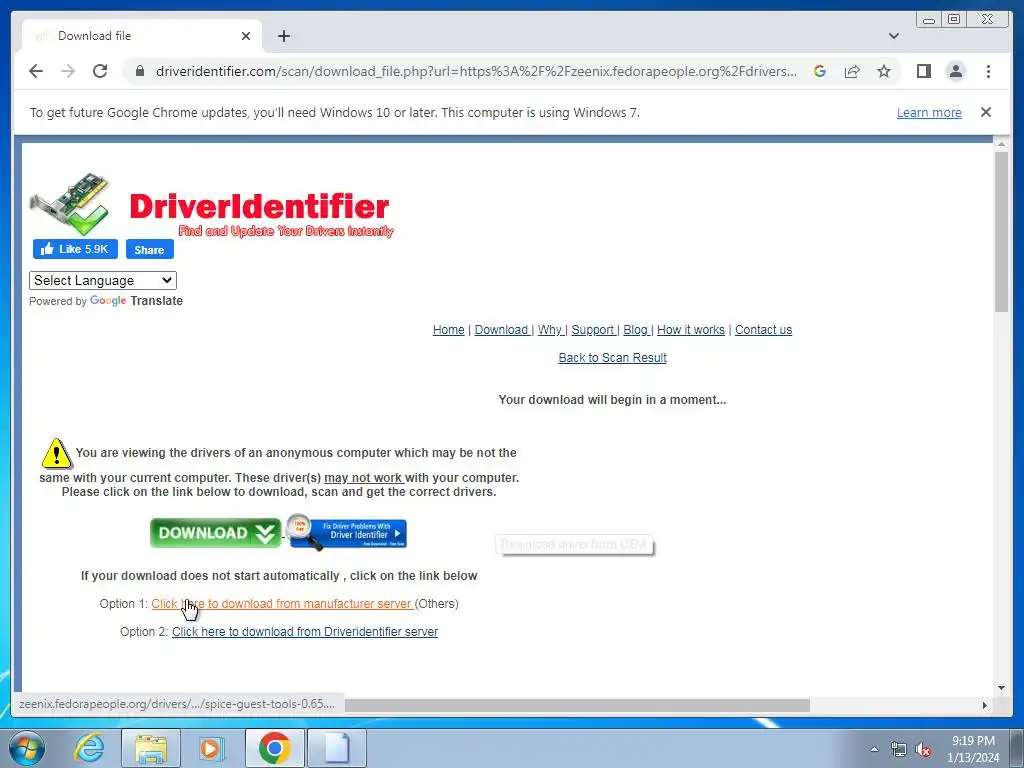The width and height of the screenshot is (1024, 768).
Task: Like the page on Facebook
Action: [75, 249]
